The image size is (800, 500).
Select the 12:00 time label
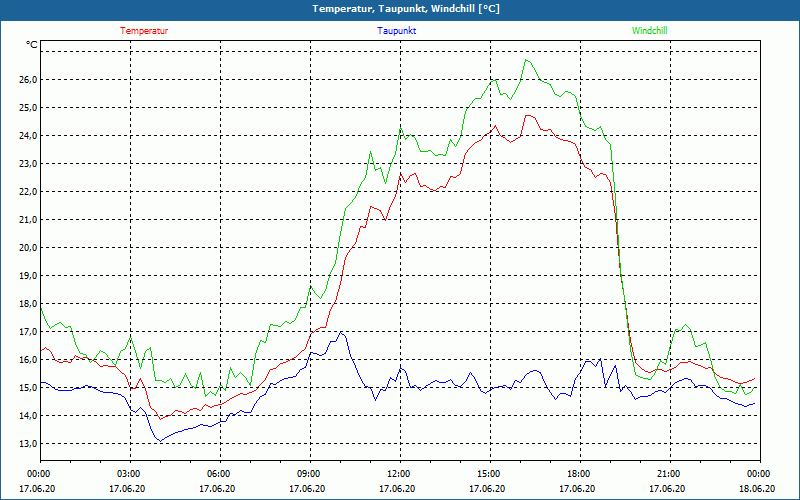(399, 474)
